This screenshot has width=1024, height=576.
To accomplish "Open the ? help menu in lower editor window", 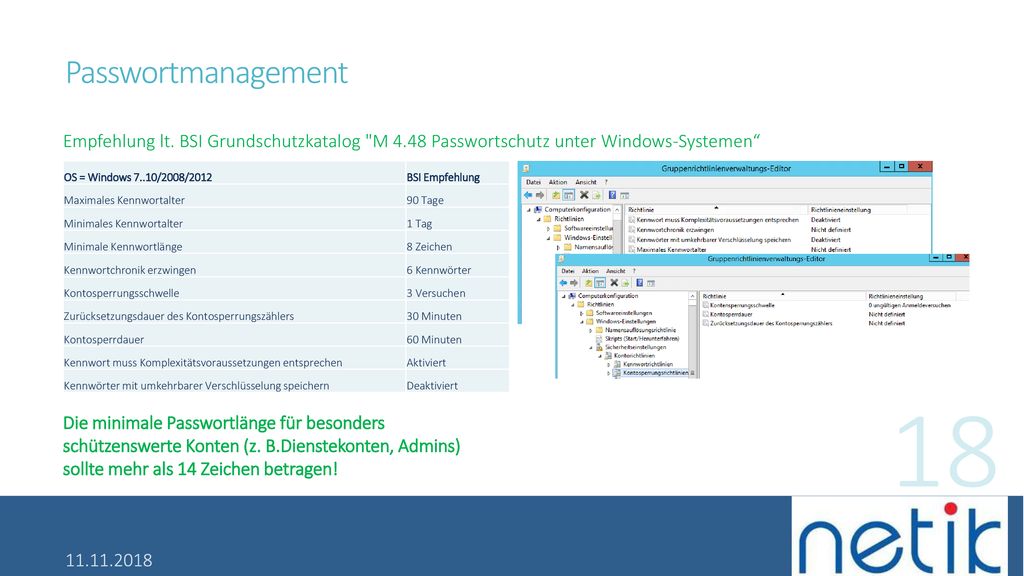I will click(x=633, y=270).
